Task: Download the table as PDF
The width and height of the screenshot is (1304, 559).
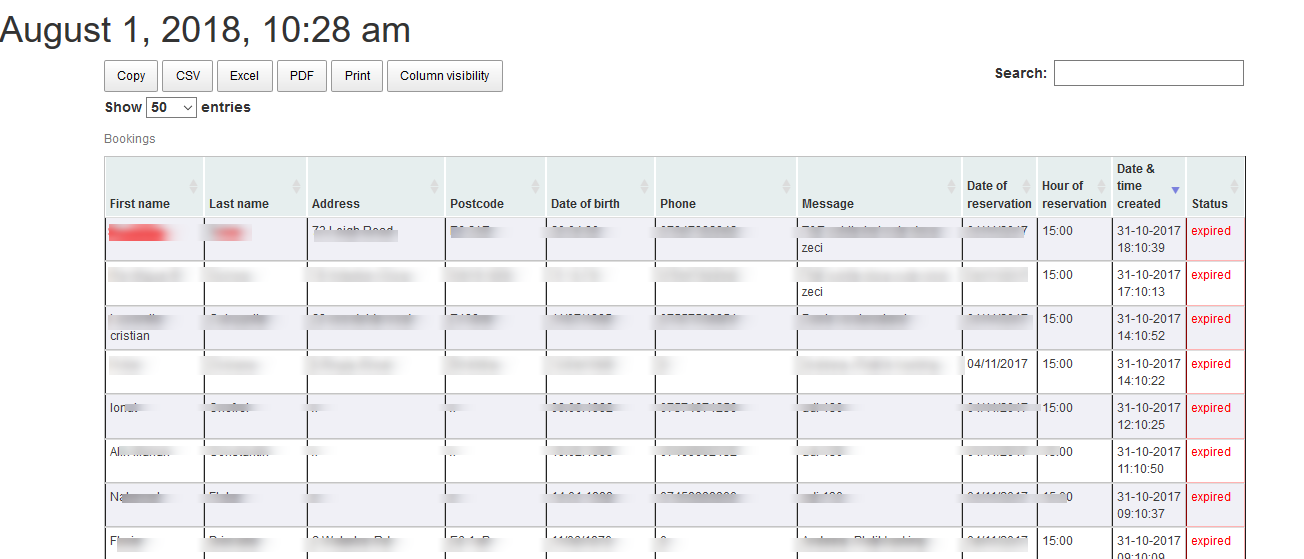Action: pos(302,76)
